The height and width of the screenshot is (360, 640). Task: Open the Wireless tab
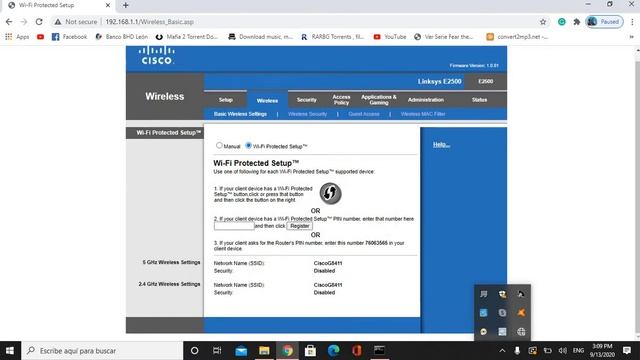(267, 100)
